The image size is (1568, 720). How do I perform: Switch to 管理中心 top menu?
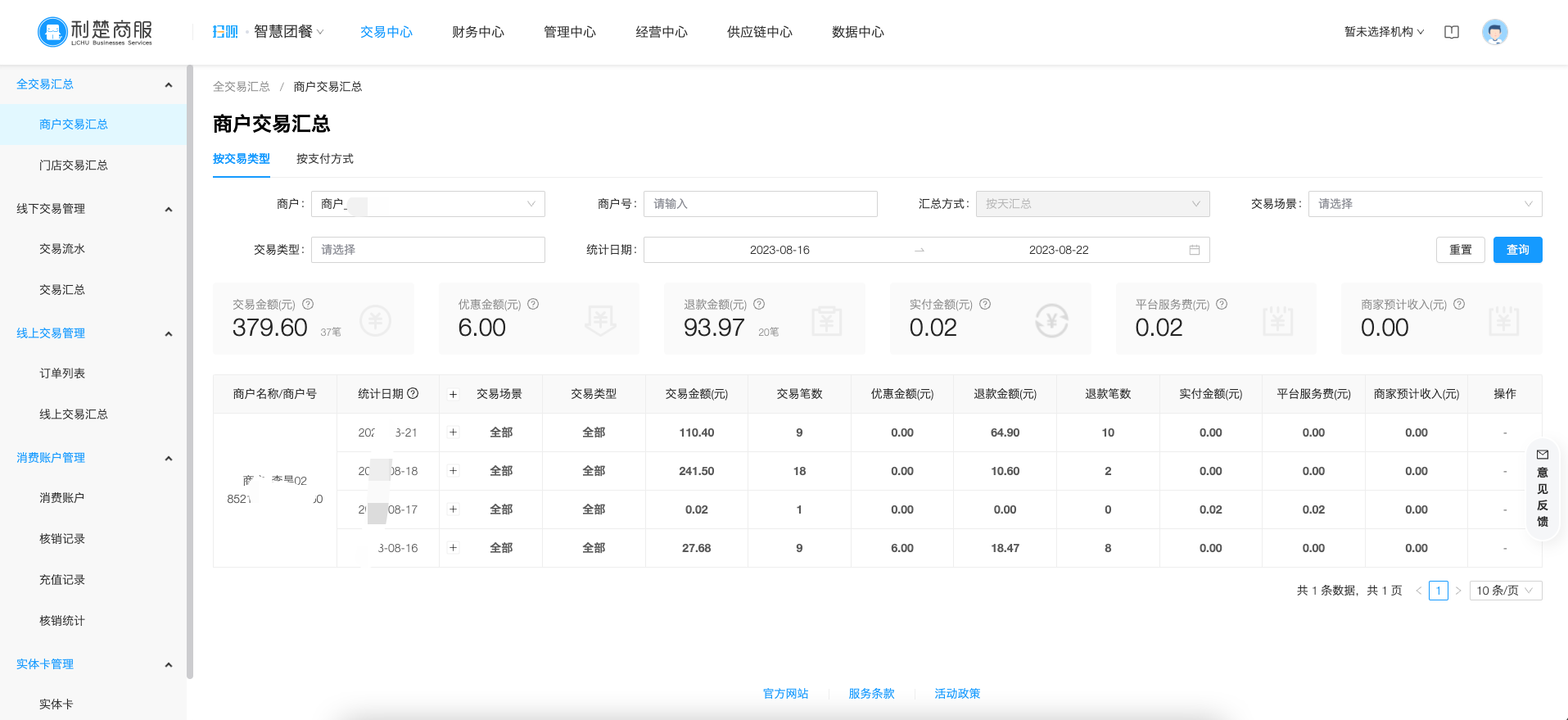coord(570,32)
